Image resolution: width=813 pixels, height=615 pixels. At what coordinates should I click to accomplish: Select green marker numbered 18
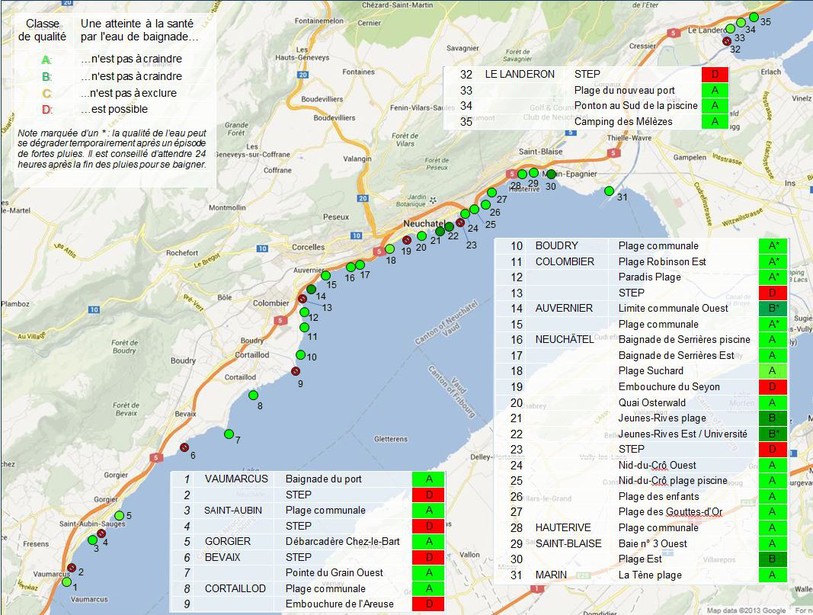pyautogui.click(x=389, y=249)
